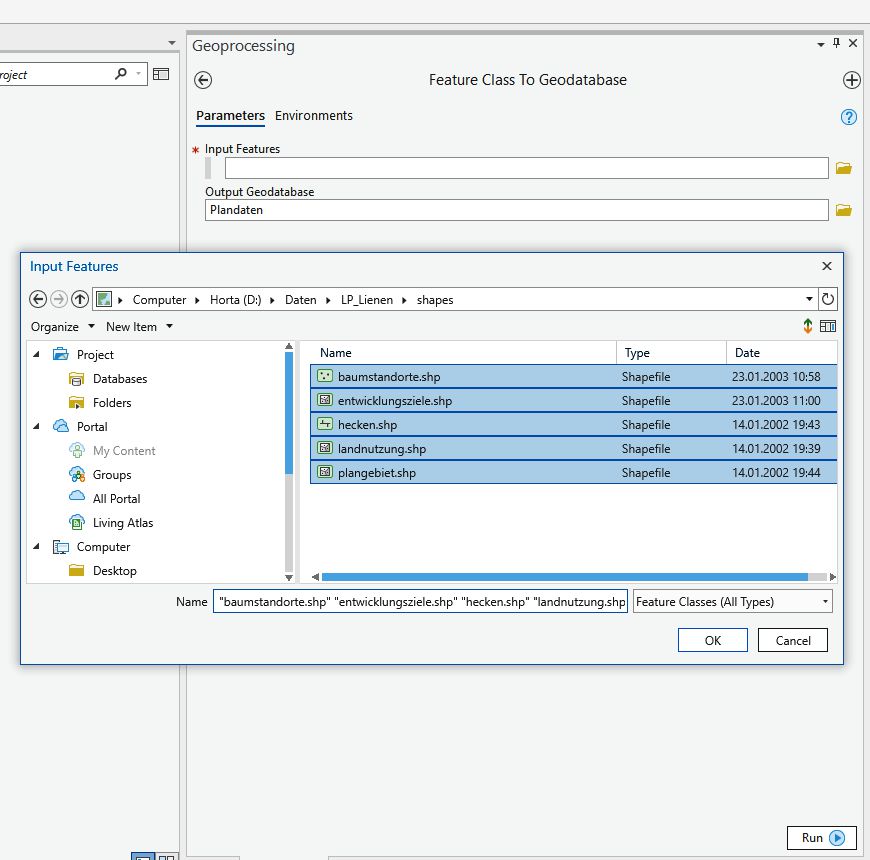Open the New Item dropdown
The height and width of the screenshot is (860, 870).
(x=139, y=327)
